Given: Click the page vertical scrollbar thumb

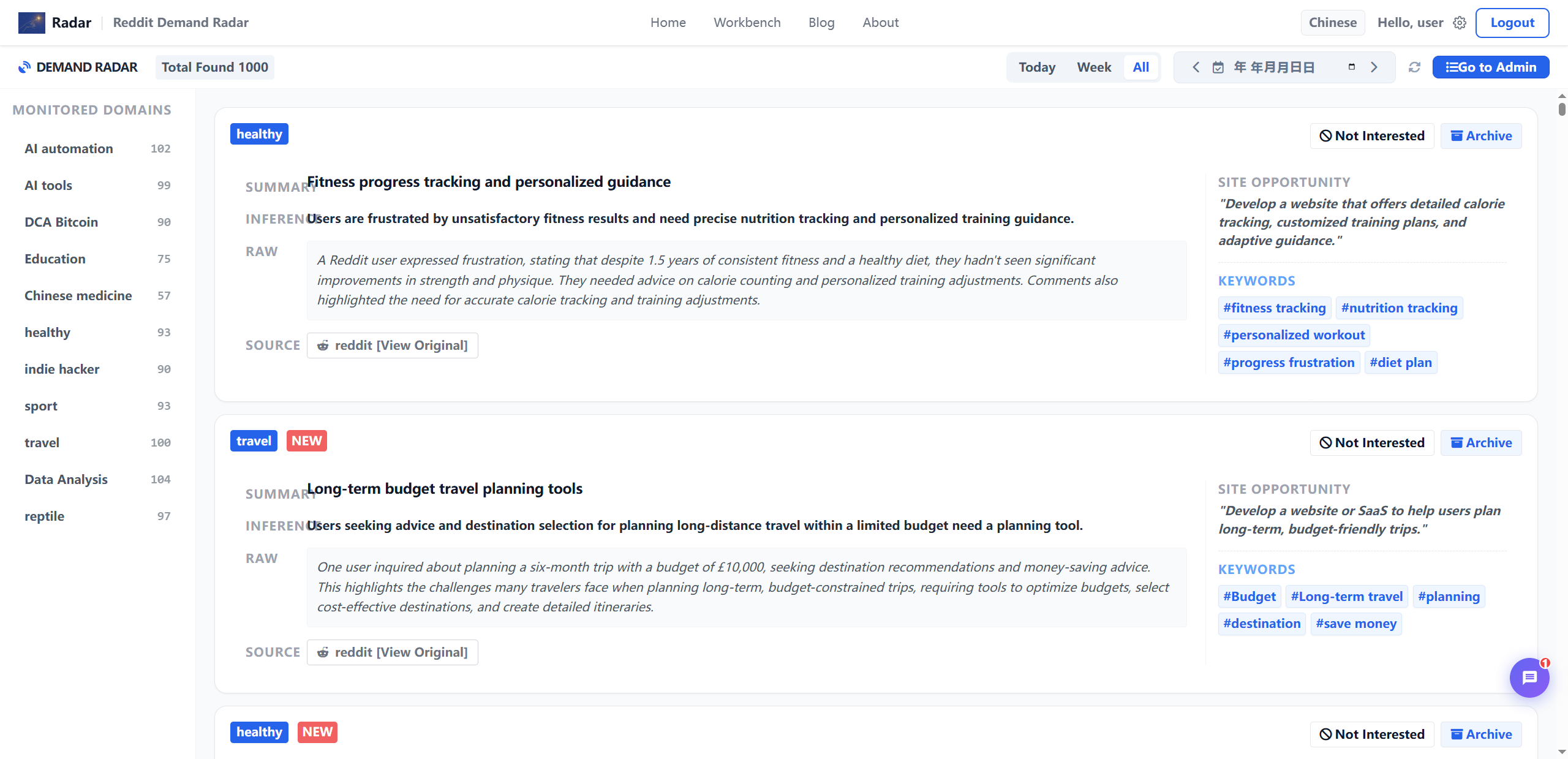Looking at the screenshot, I should [1562, 109].
